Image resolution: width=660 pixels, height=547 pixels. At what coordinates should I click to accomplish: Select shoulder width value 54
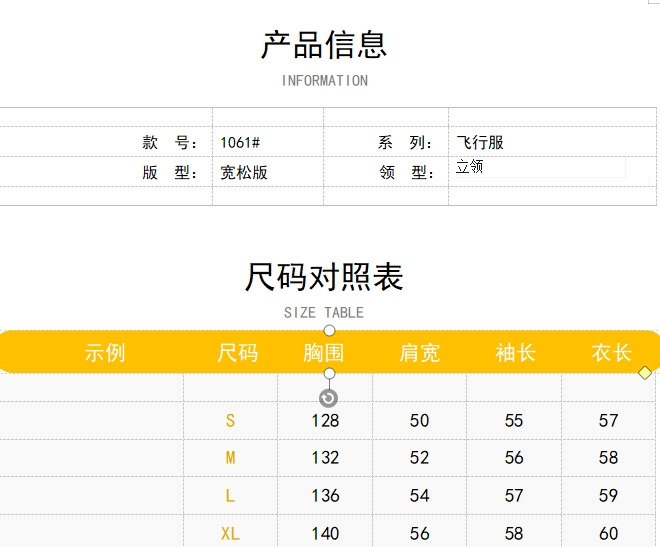(420, 496)
